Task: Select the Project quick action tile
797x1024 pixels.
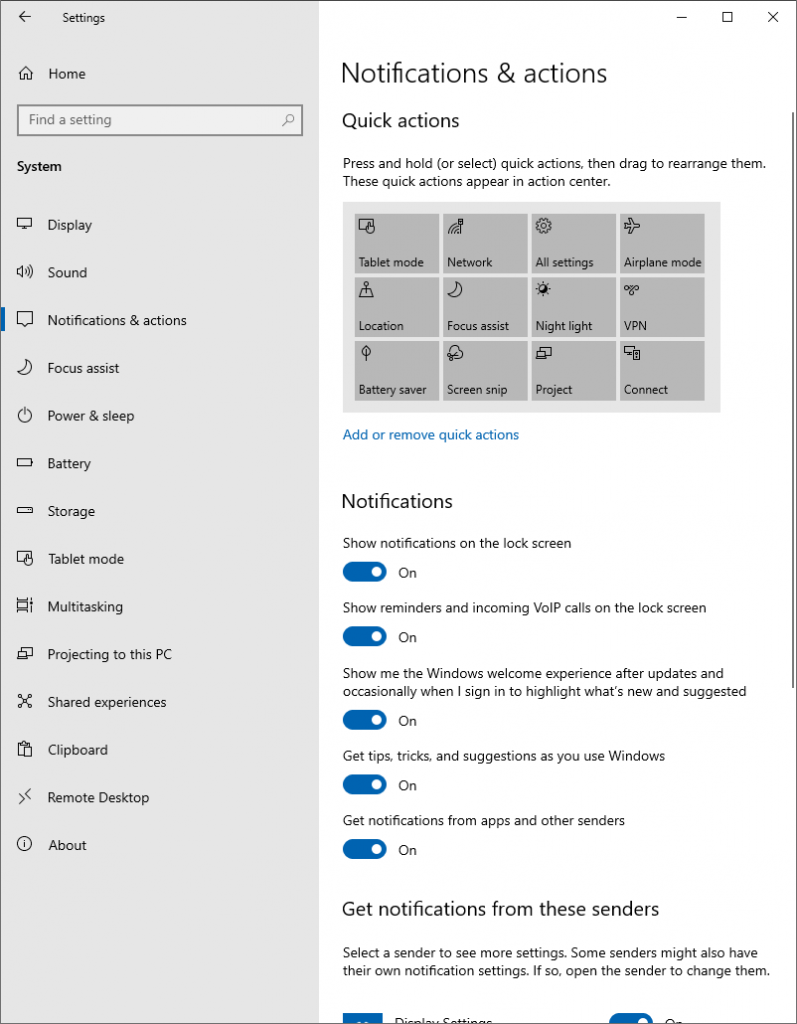Action: coord(574,370)
